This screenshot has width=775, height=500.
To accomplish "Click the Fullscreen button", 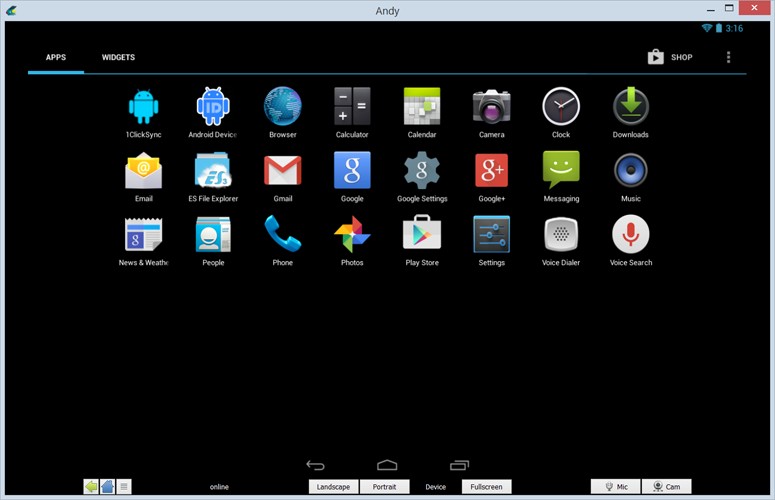I will (486, 487).
